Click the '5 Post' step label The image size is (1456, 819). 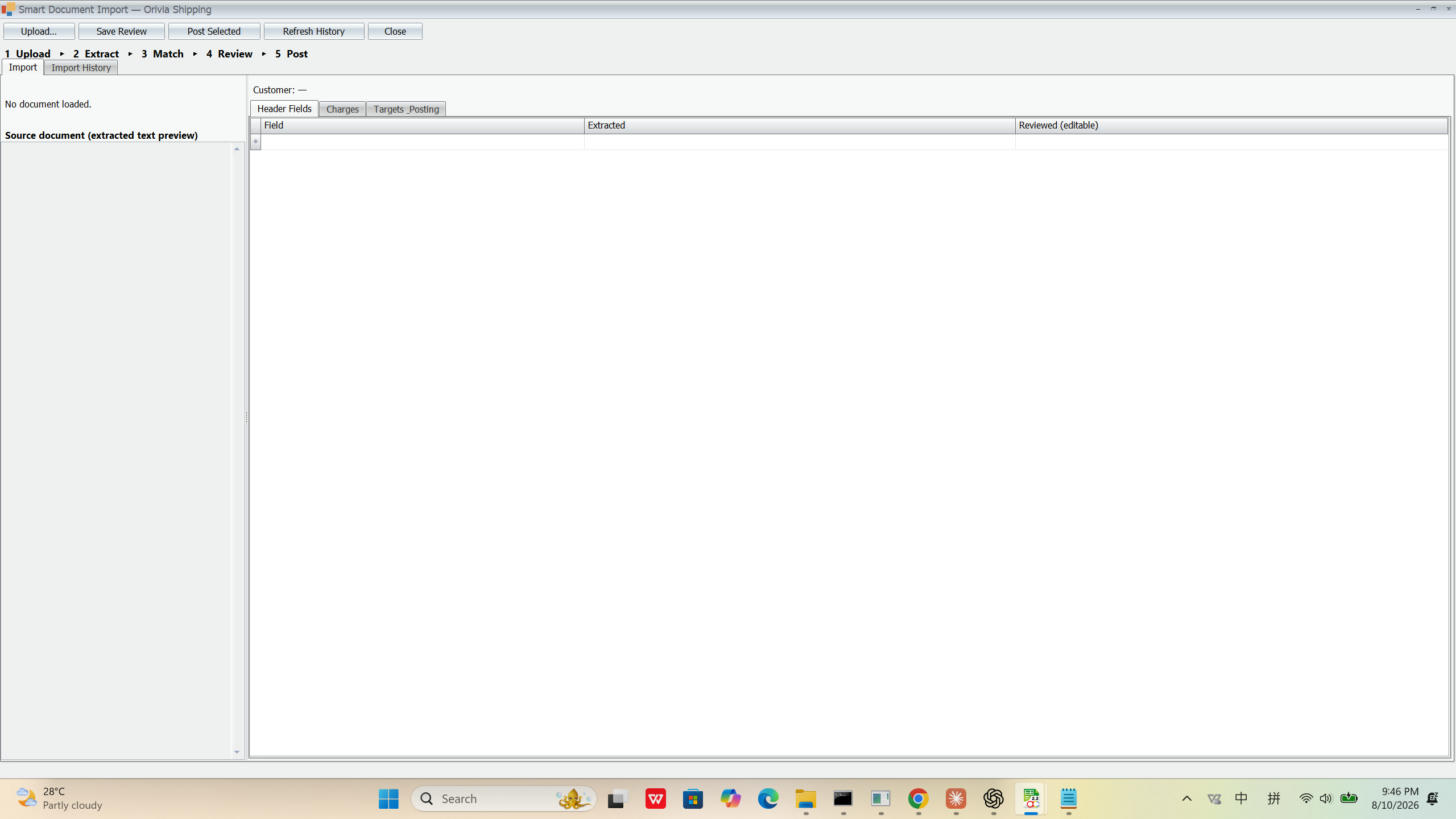coord(291,54)
